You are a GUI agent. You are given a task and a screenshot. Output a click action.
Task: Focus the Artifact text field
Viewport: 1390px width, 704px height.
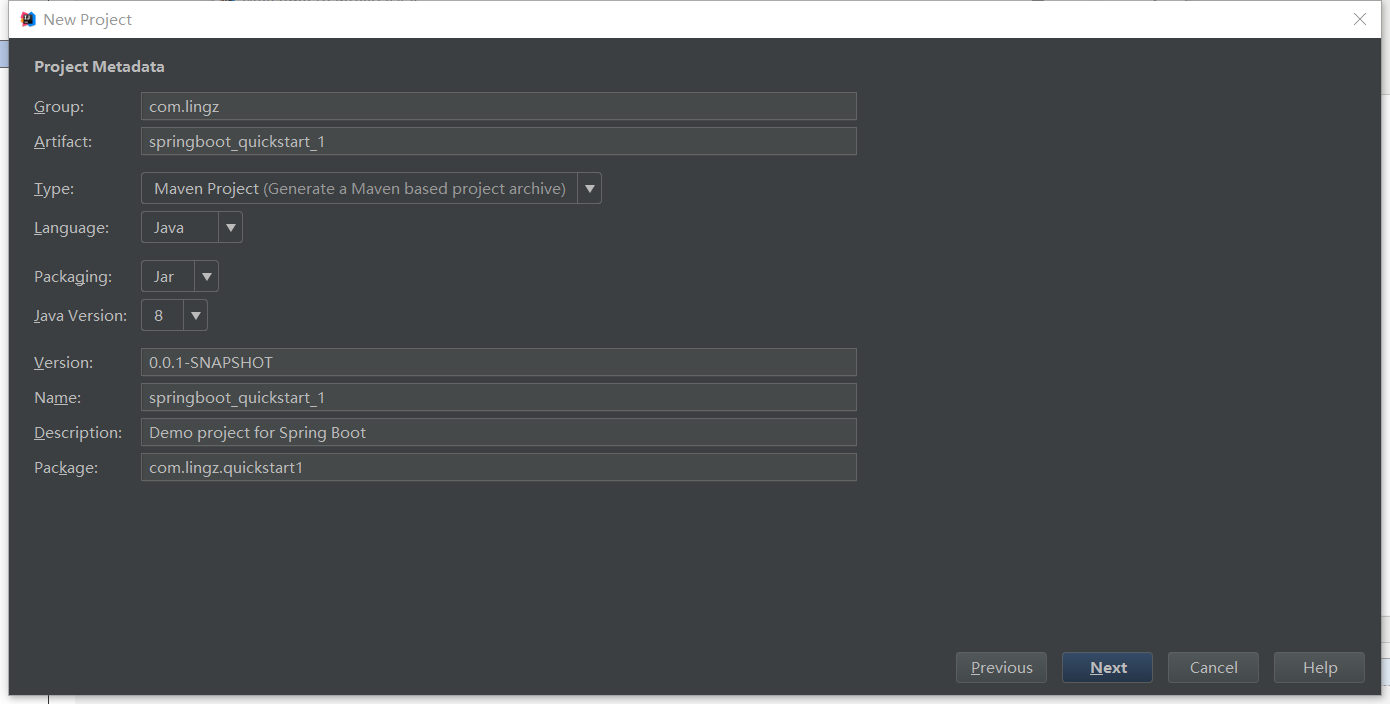498,141
